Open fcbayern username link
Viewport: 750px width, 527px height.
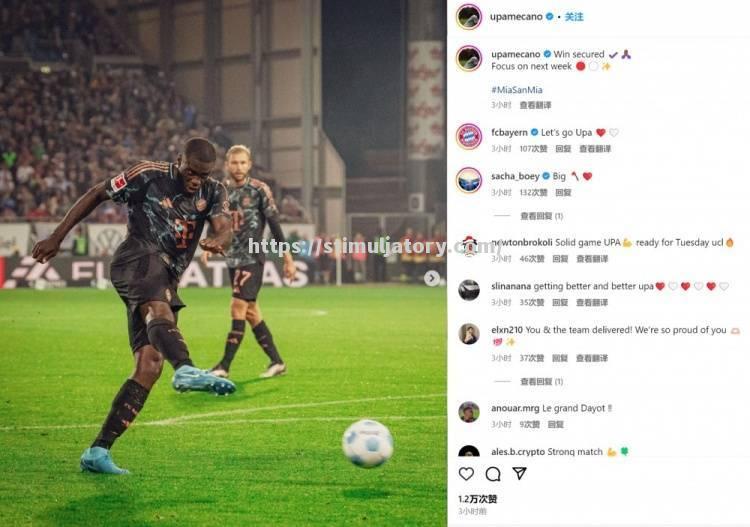(509, 132)
